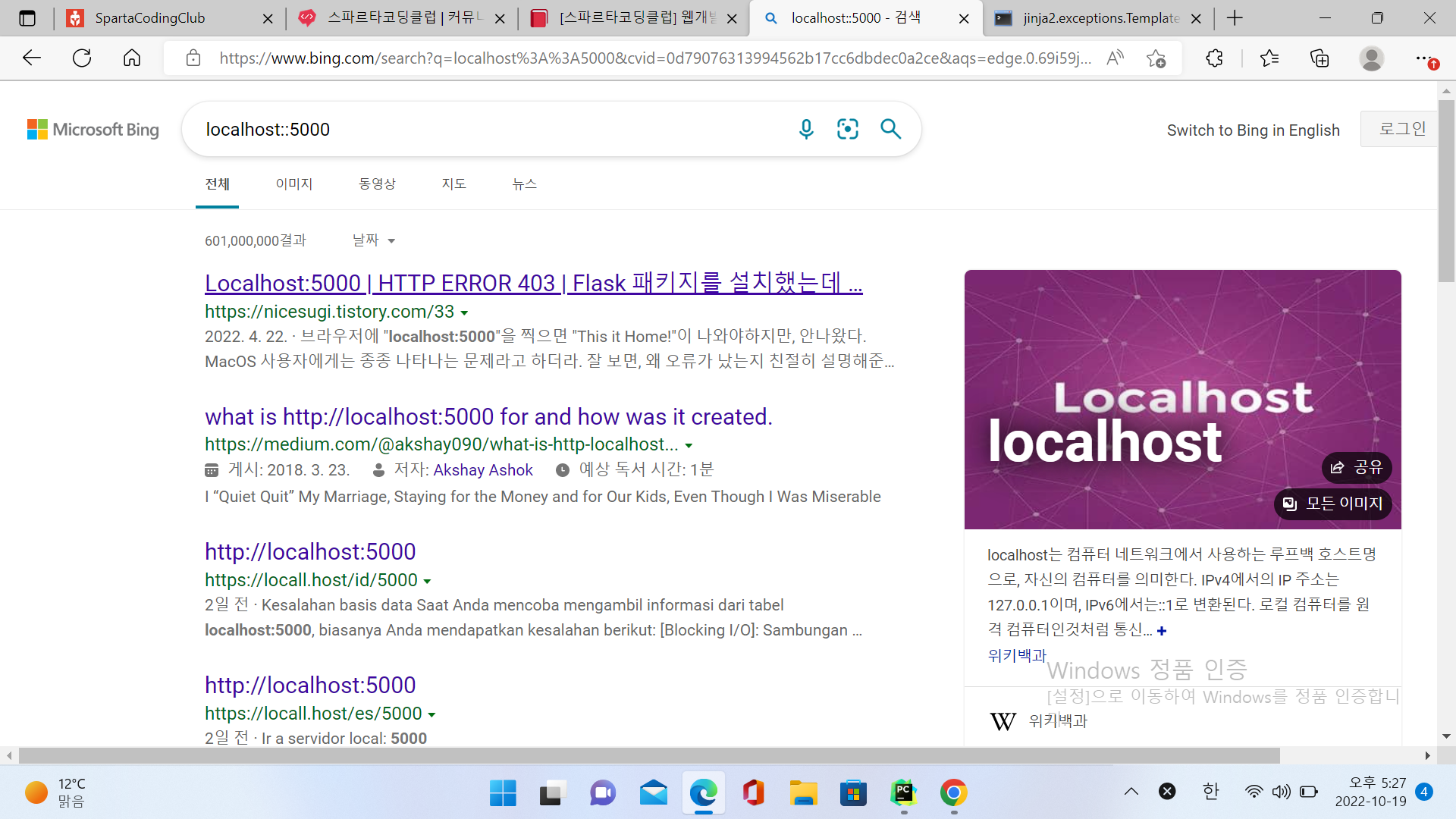The width and height of the screenshot is (1456, 819).
Task: Open Teams Chat from taskbar
Action: click(x=603, y=793)
